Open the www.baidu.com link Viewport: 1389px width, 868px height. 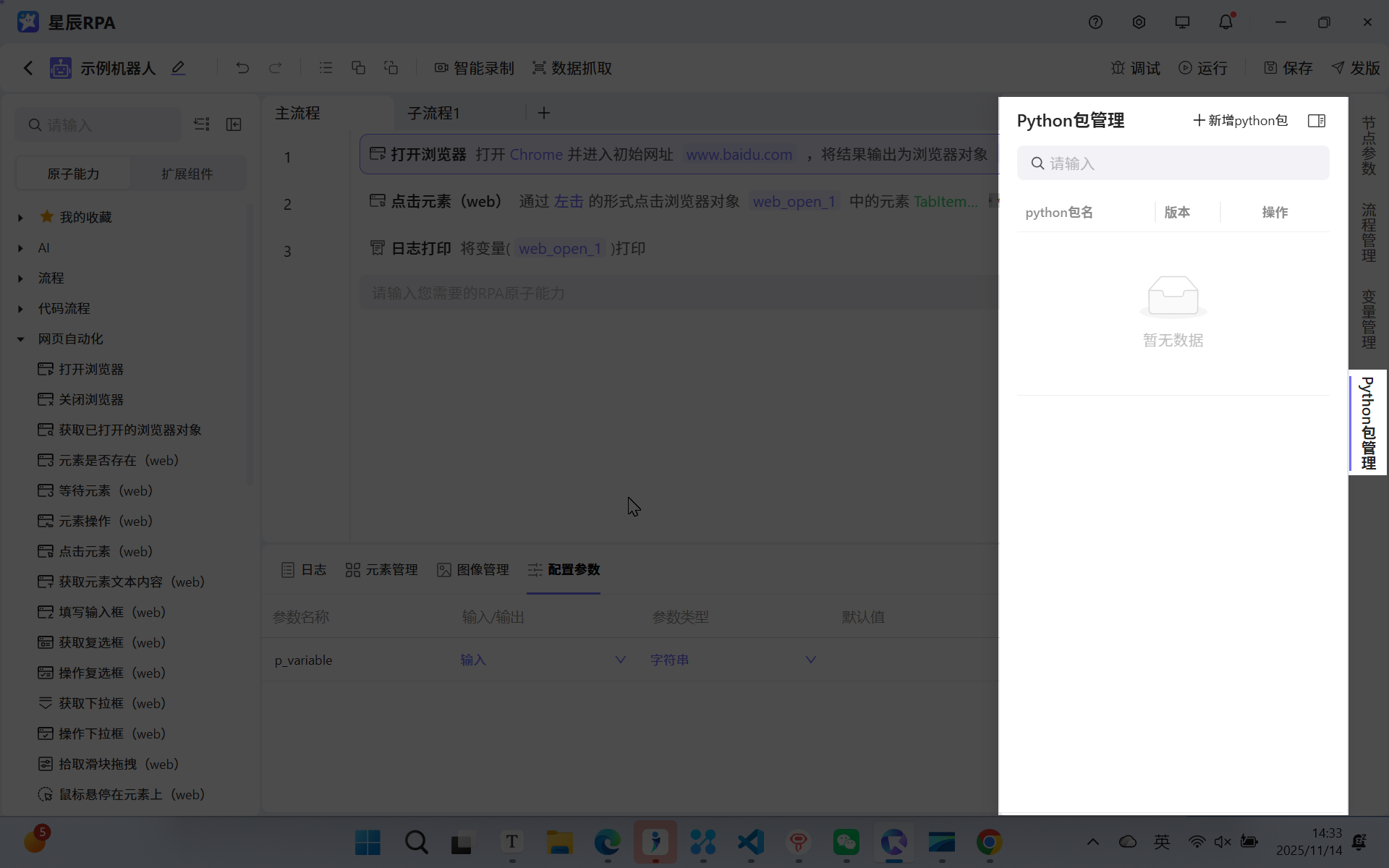click(739, 153)
